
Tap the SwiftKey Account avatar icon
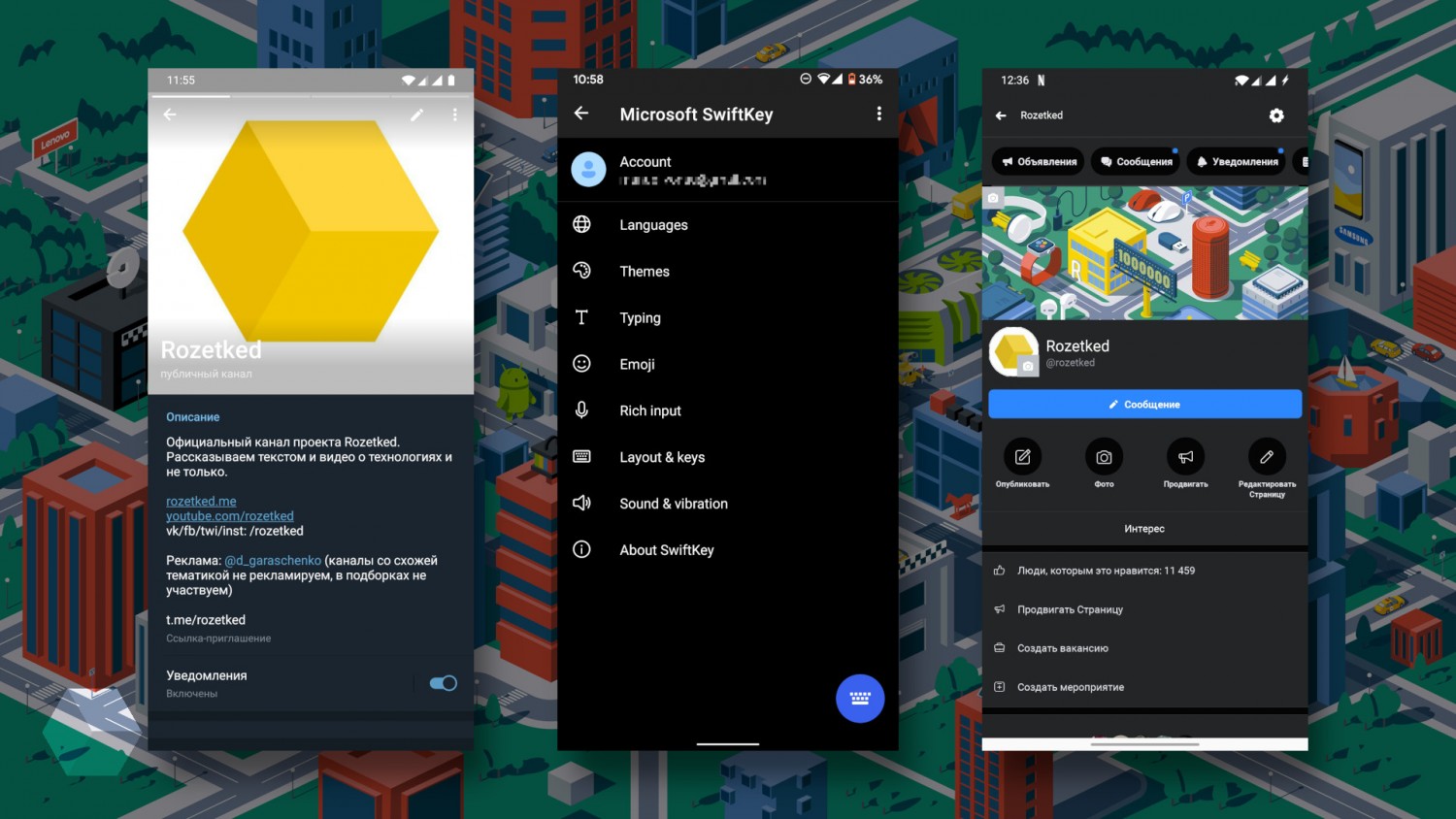click(x=588, y=169)
